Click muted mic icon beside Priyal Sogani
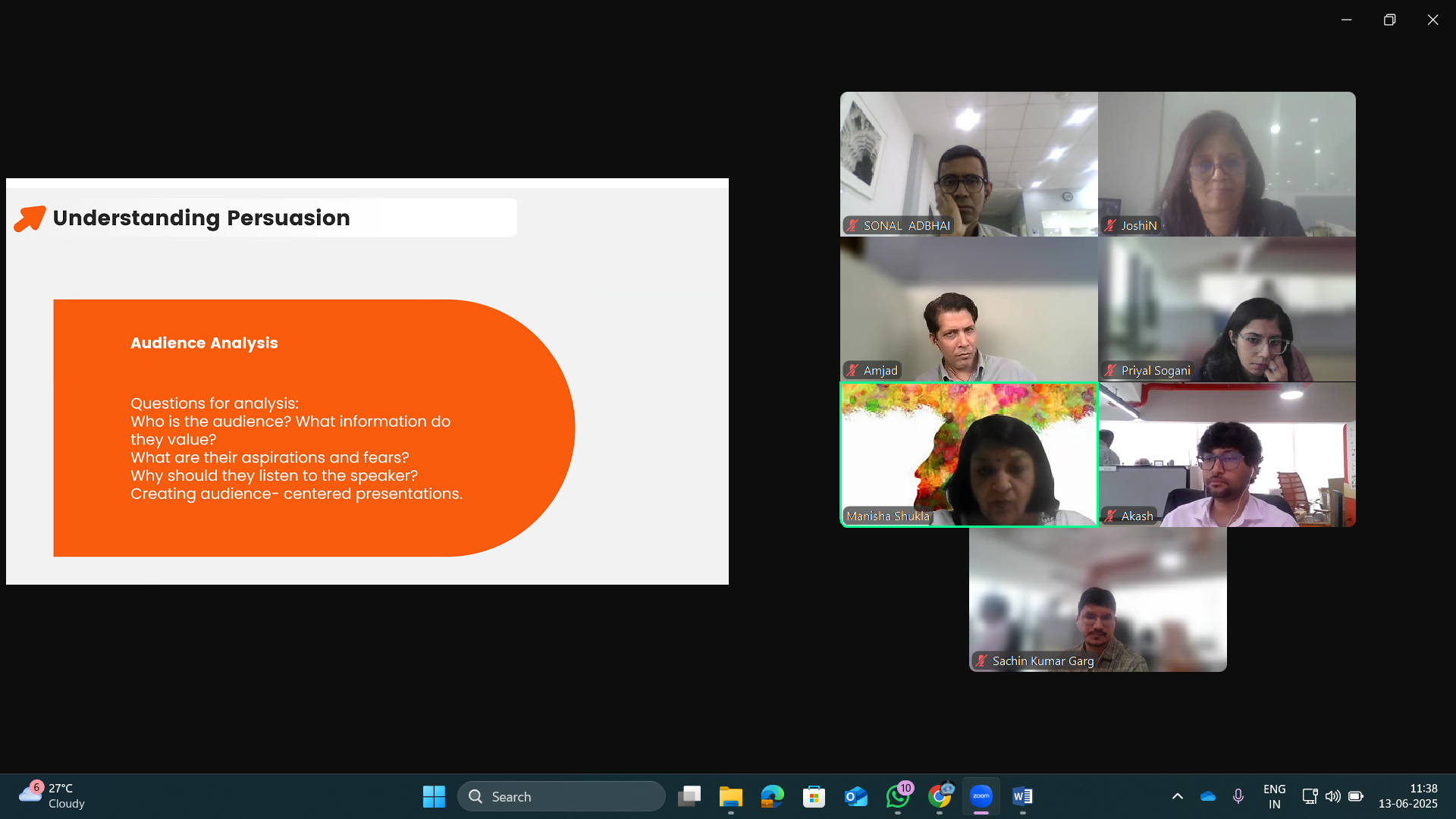Image resolution: width=1456 pixels, height=819 pixels. (1110, 370)
